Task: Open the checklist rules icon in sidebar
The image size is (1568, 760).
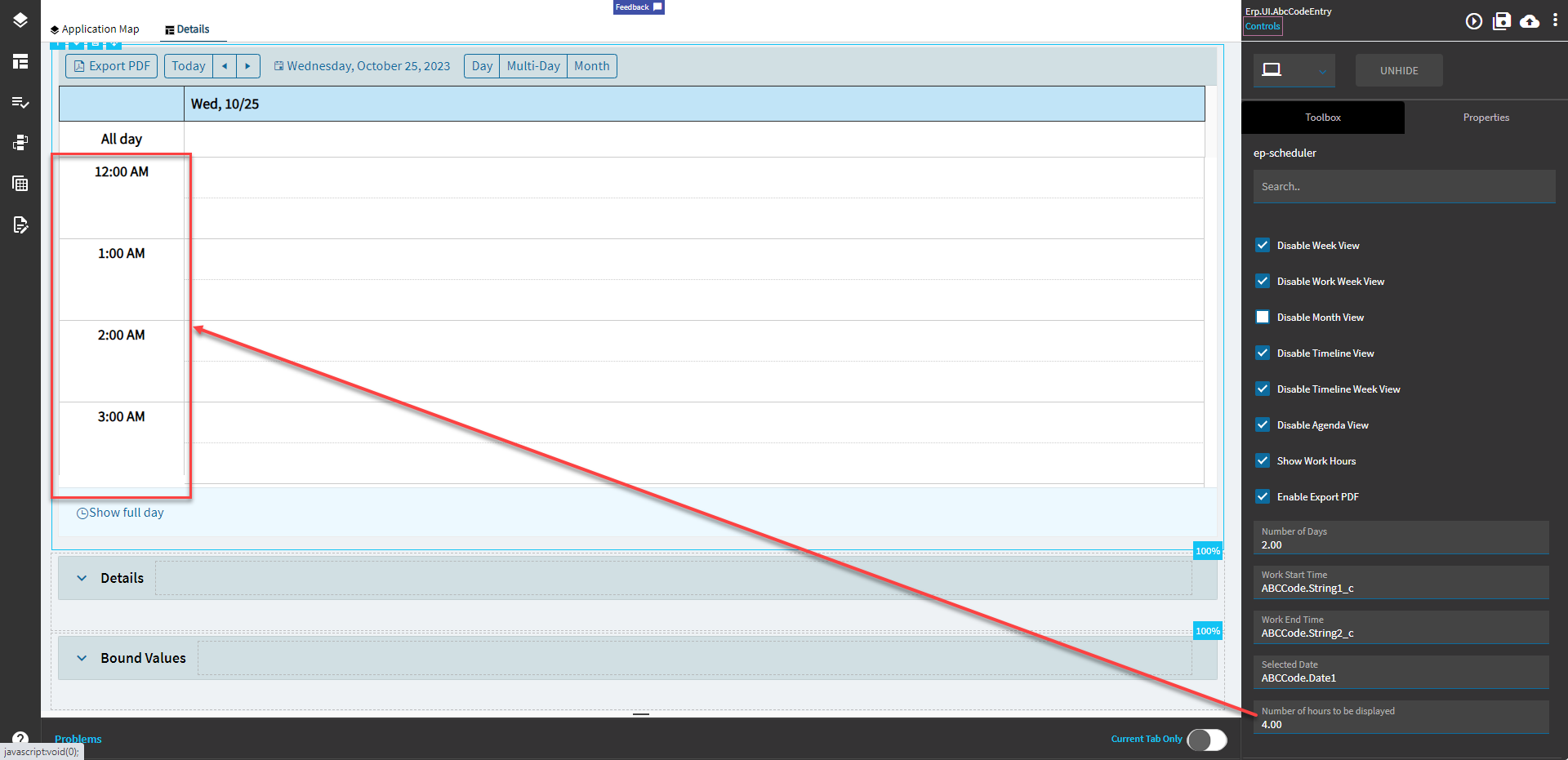Action: coord(20,102)
